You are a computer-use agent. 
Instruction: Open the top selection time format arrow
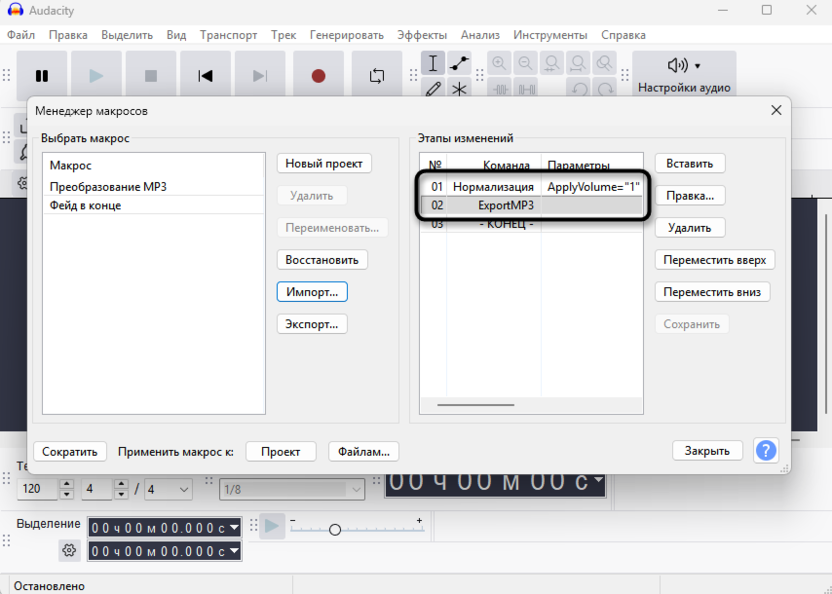tap(235, 527)
